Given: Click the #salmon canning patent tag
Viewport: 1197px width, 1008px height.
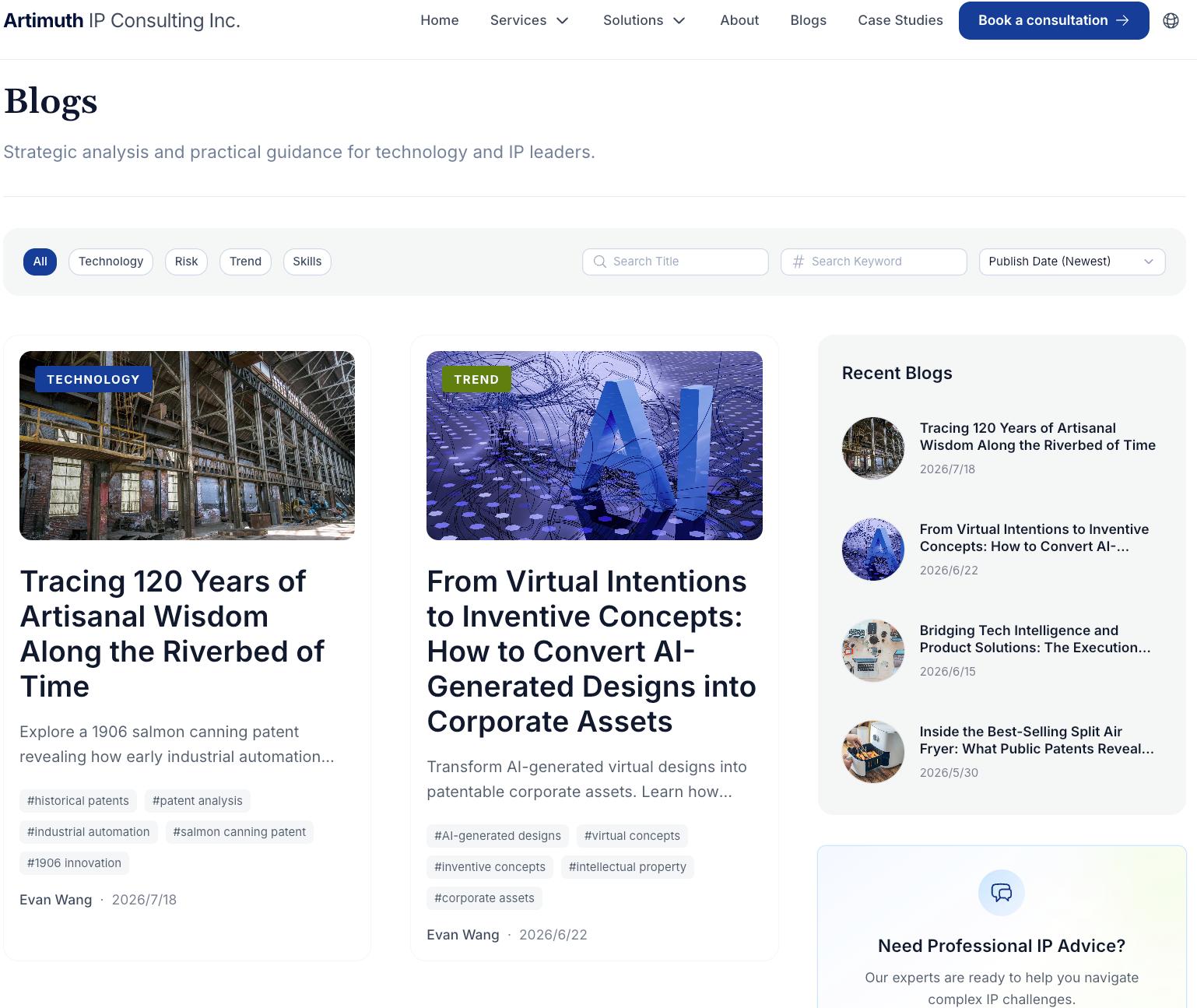Looking at the screenshot, I should pyautogui.click(x=240, y=832).
